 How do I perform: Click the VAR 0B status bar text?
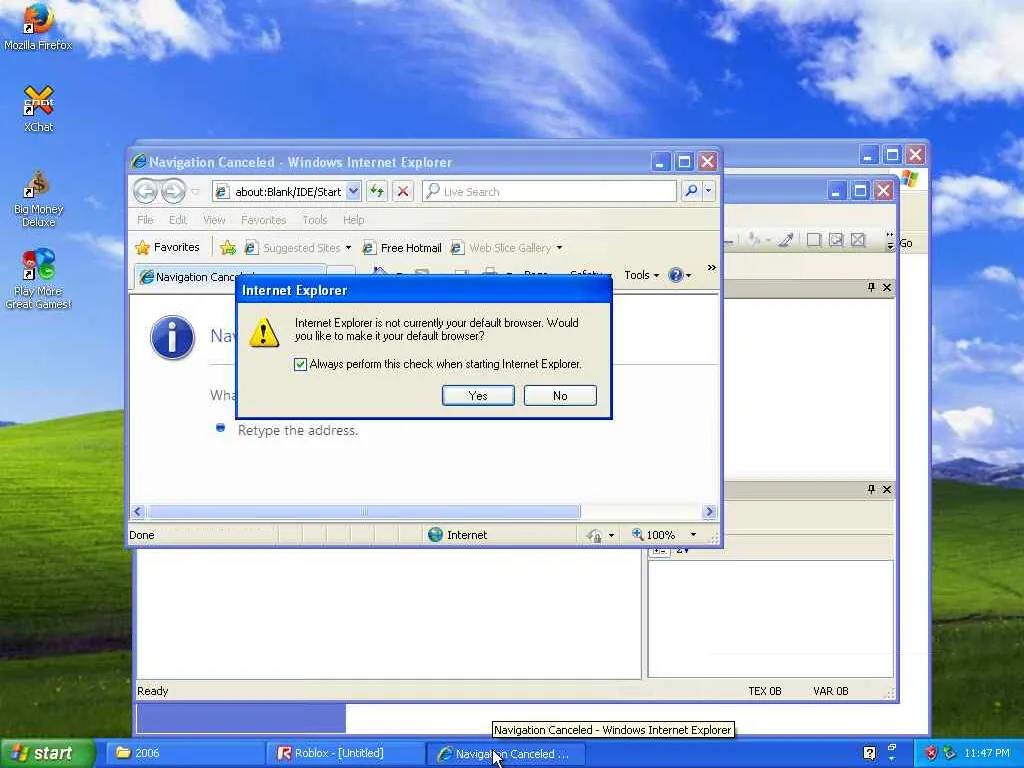830,691
